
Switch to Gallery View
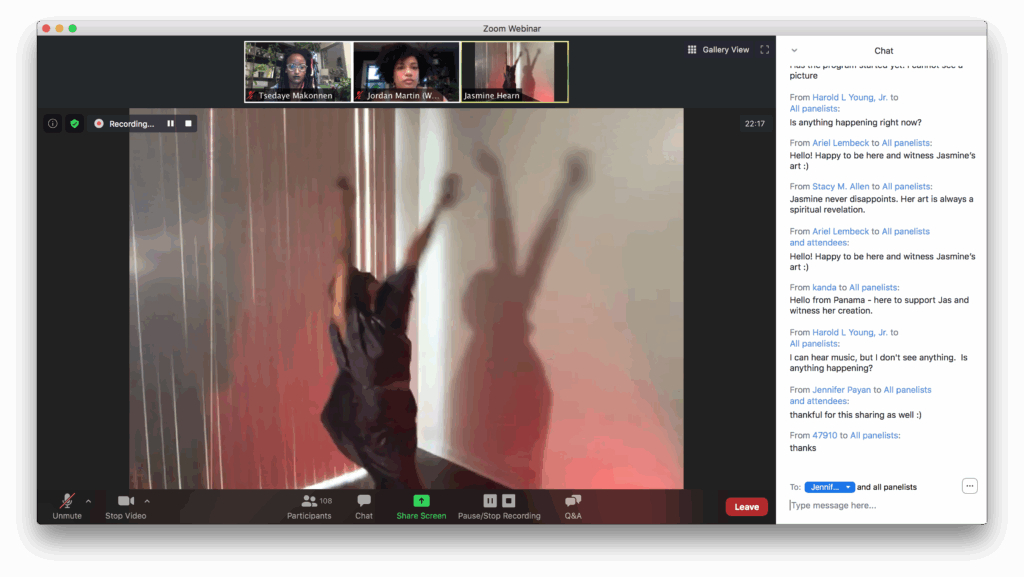pos(718,50)
